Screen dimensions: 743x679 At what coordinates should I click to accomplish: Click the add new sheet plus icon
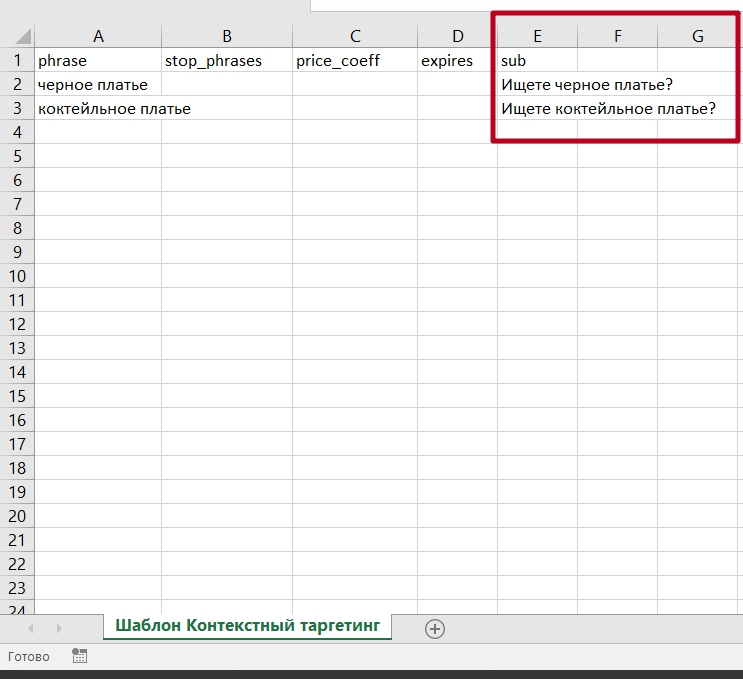point(435,629)
